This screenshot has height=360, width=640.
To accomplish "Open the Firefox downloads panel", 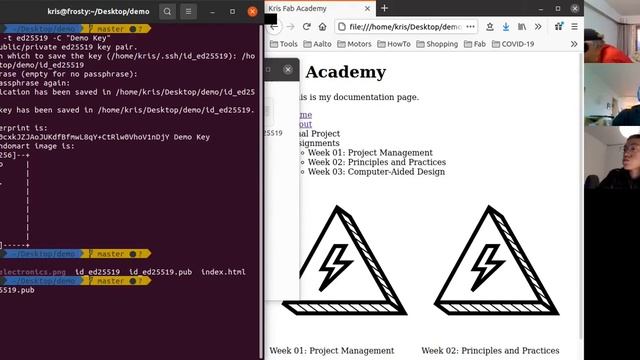I will 506,27.
